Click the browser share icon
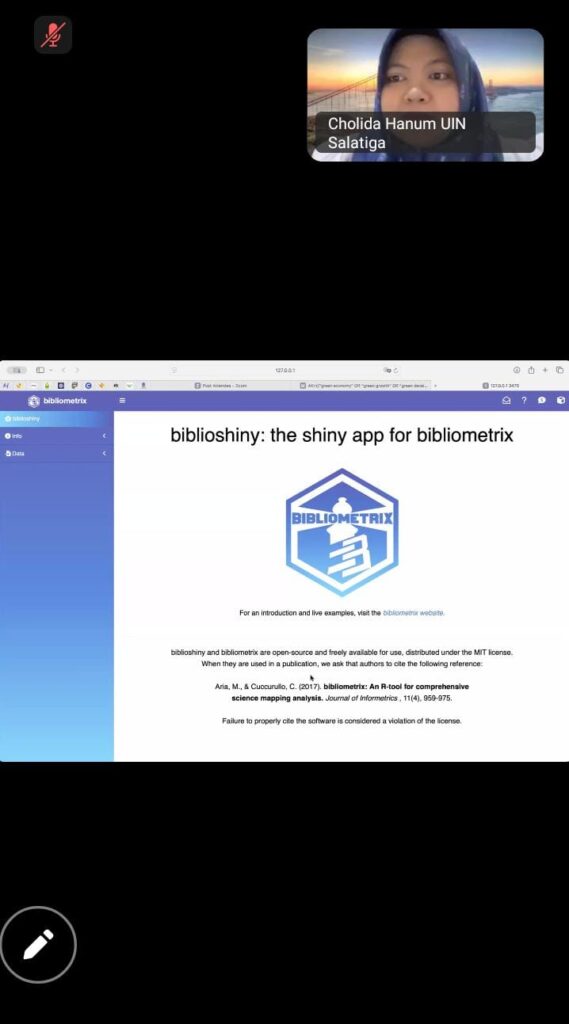The width and height of the screenshot is (569, 1024). [531, 370]
